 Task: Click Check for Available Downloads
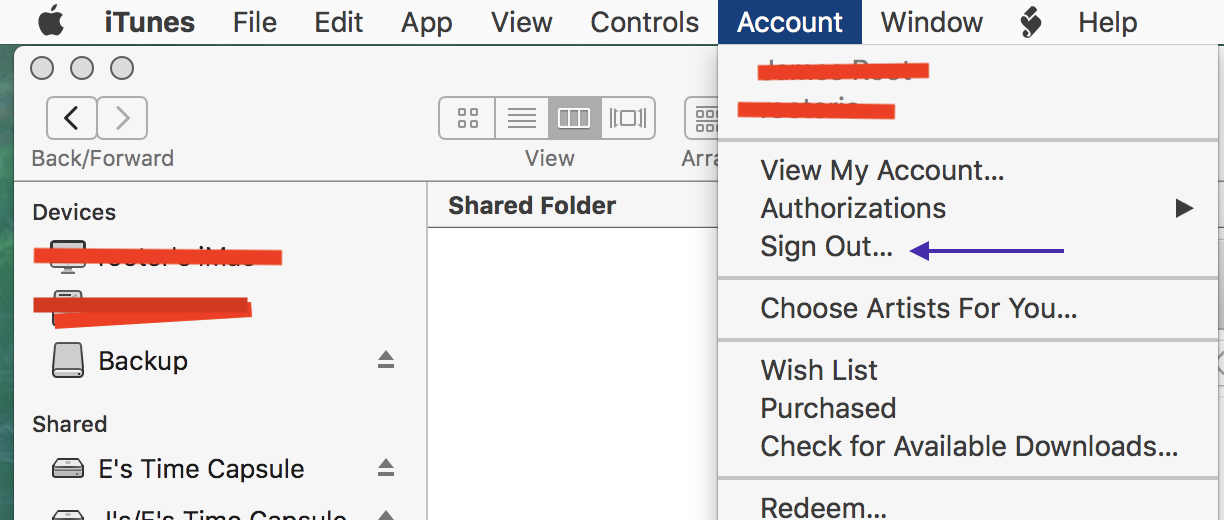point(968,446)
